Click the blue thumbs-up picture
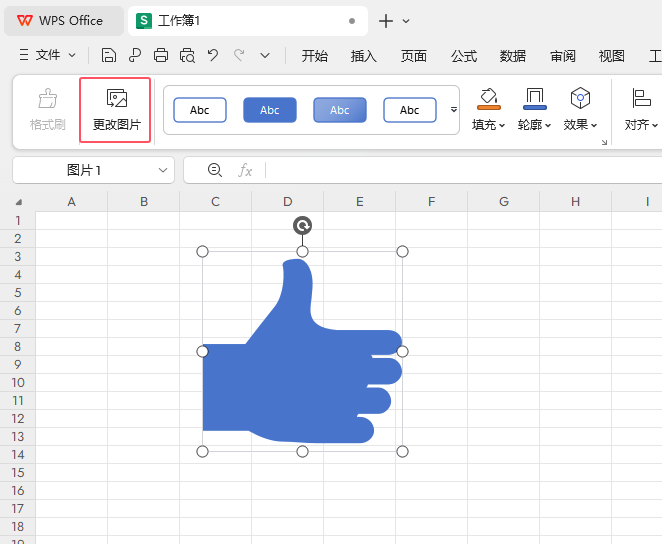Viewport: 662px width, 544px height. coord(302,352)
